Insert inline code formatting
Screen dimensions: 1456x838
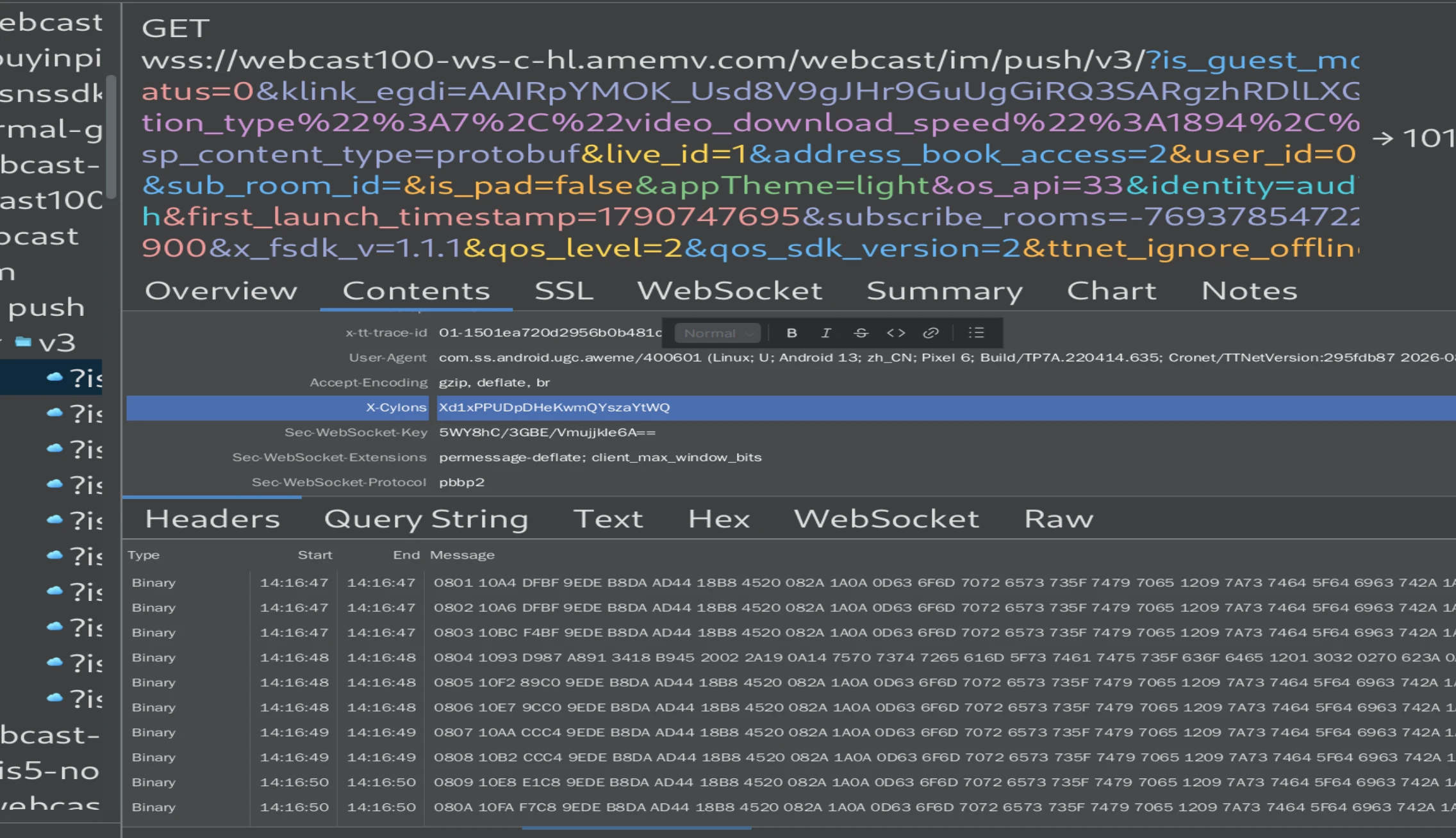pyautogui.click(x=896, y=333)
